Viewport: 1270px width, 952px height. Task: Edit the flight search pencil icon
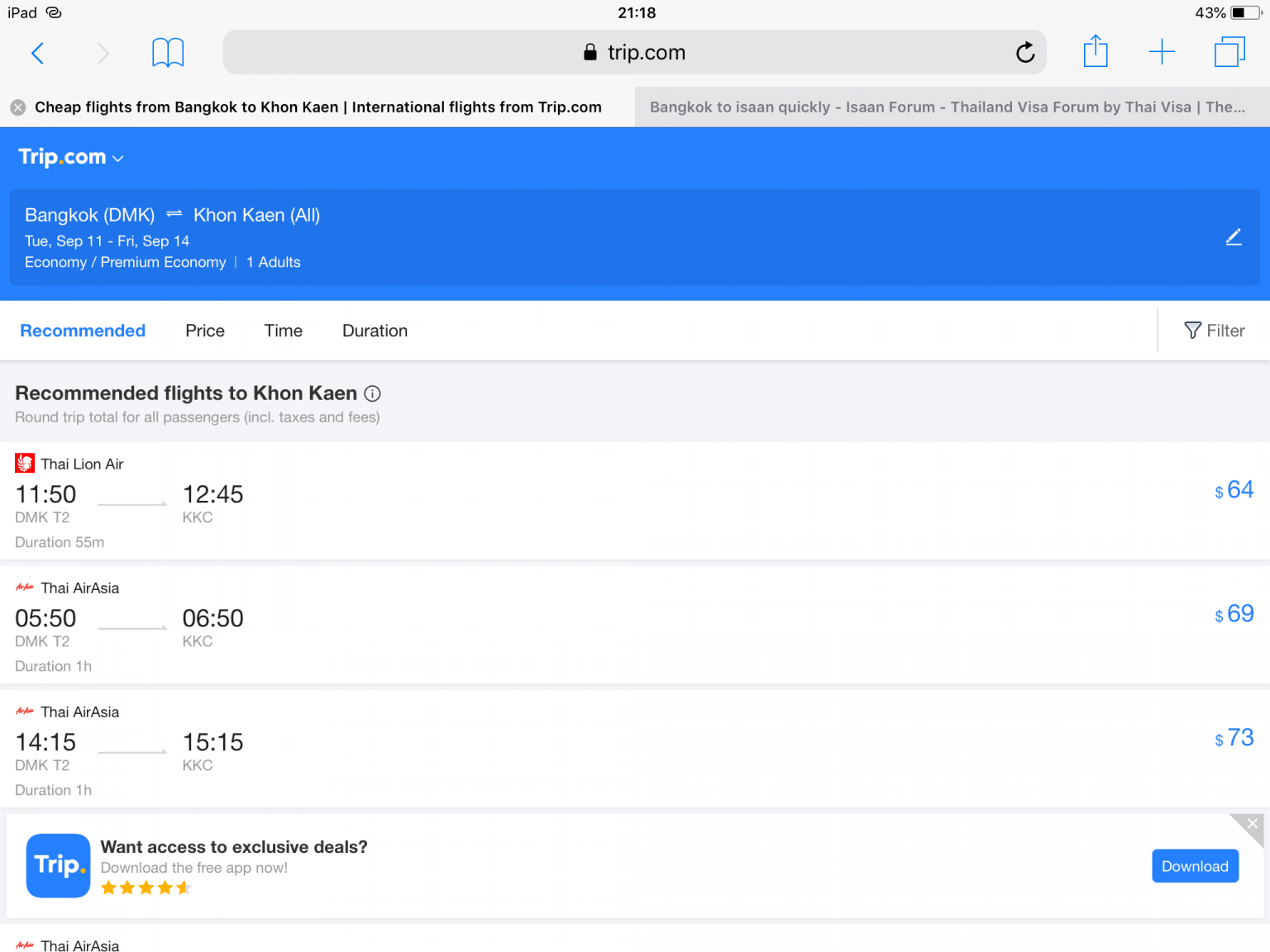click(1234, 237)
